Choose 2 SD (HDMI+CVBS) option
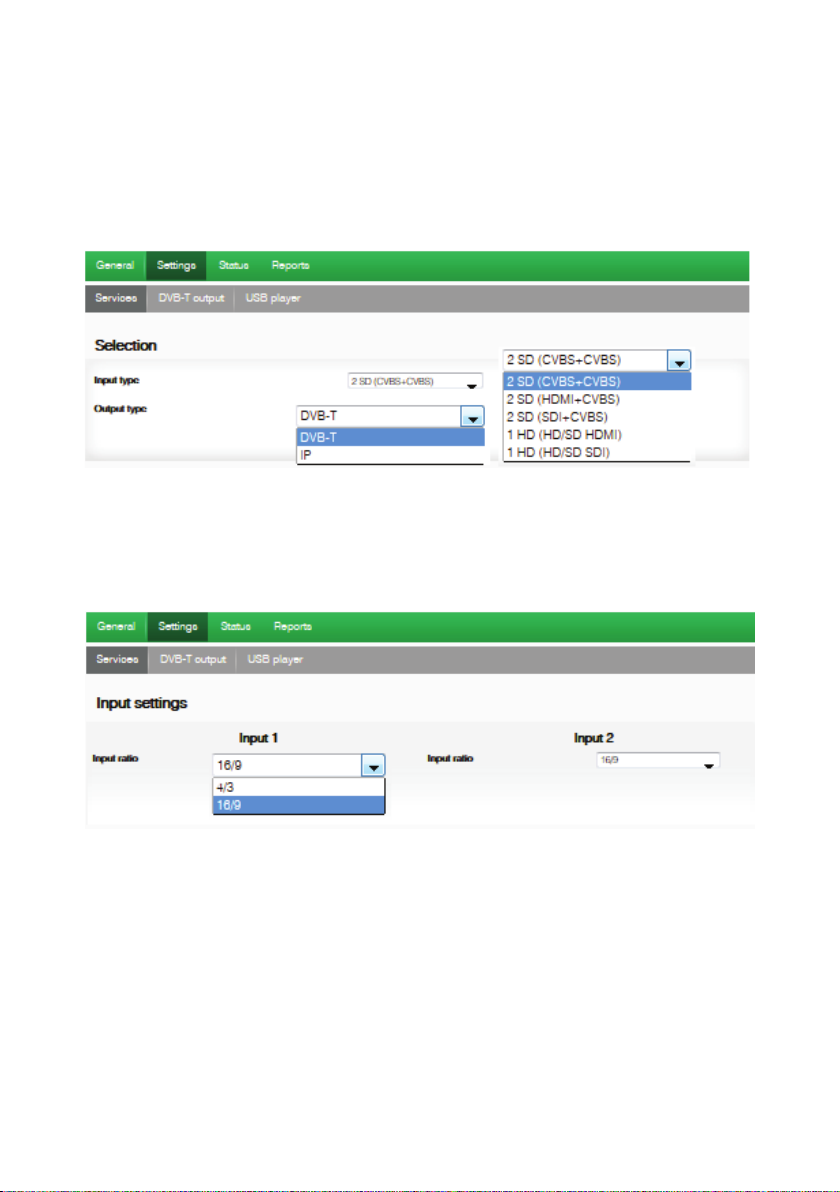840x1192 pixels. (597, 399)
